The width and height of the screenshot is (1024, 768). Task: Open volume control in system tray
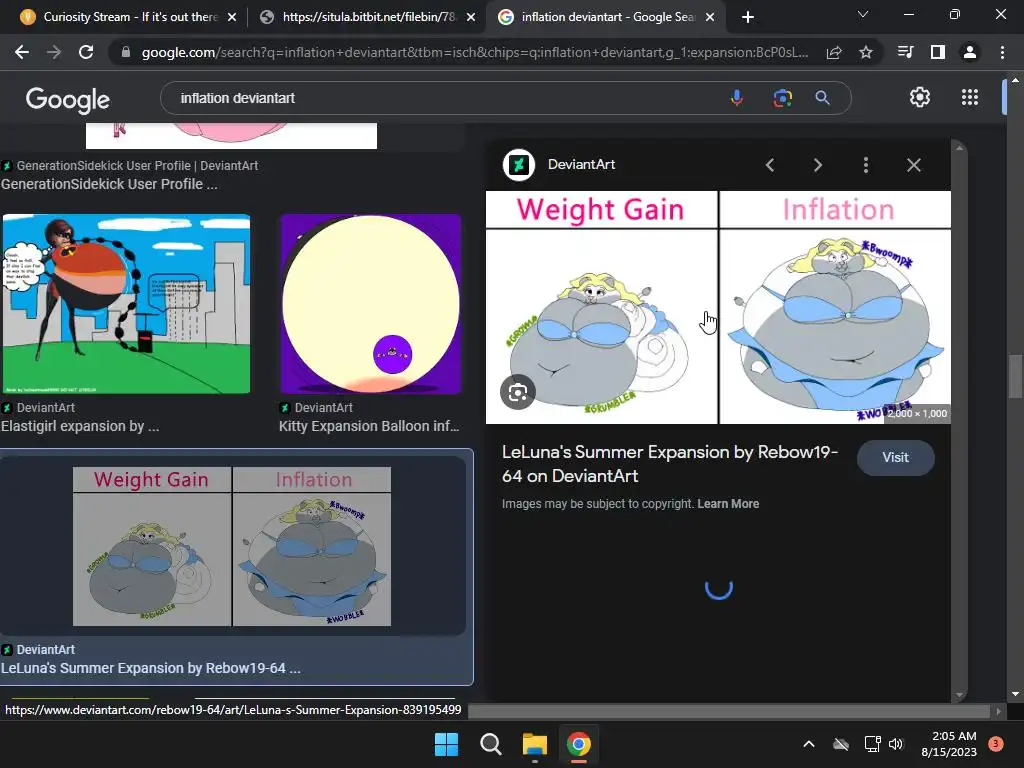[896, 744]
